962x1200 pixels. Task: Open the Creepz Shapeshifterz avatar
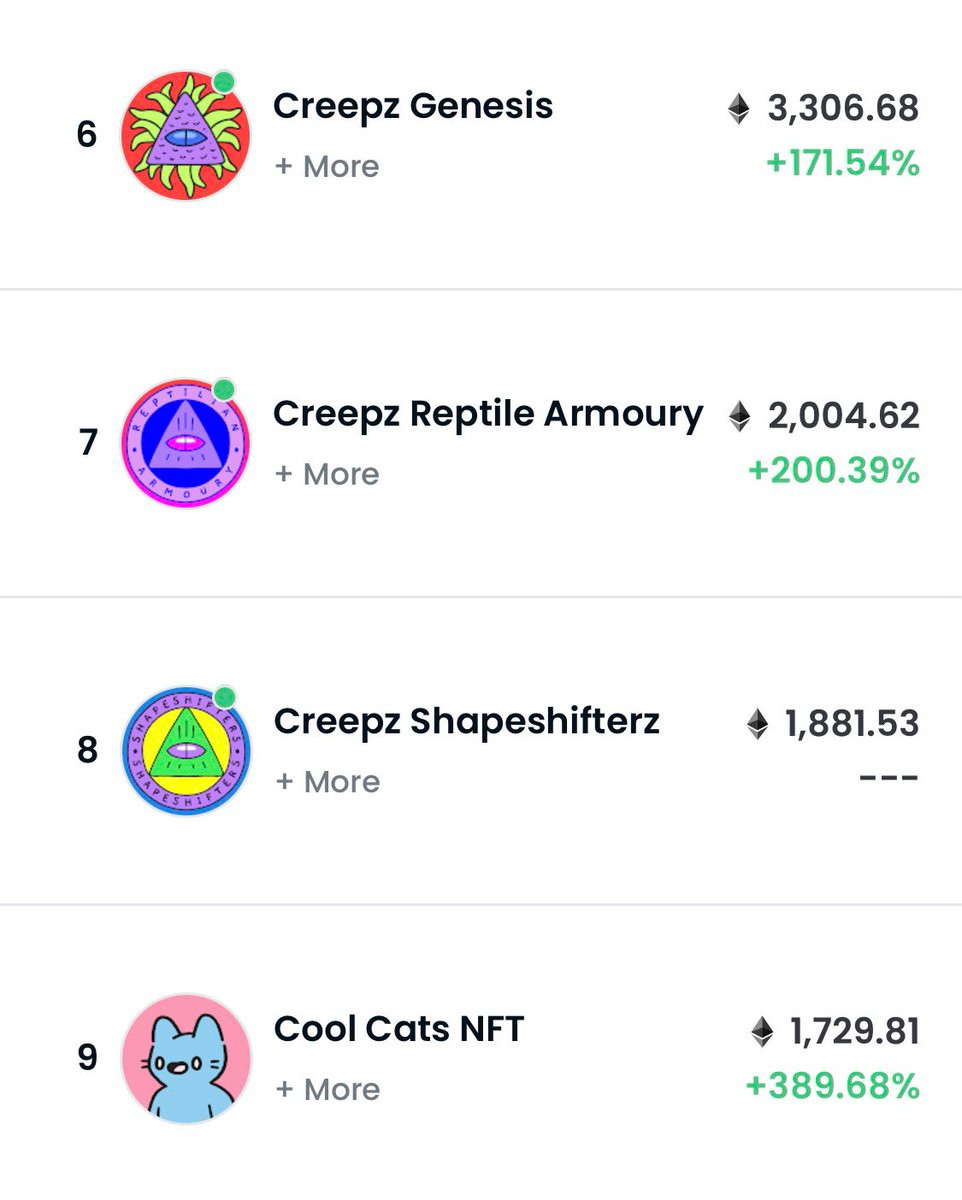(x=186, y=750)
